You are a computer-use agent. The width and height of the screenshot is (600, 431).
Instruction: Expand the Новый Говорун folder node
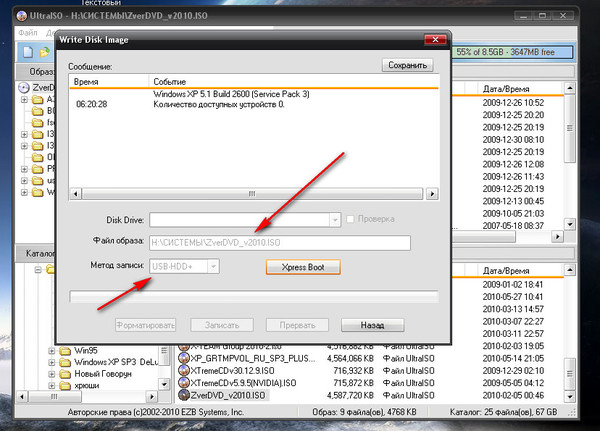(52, 374)
